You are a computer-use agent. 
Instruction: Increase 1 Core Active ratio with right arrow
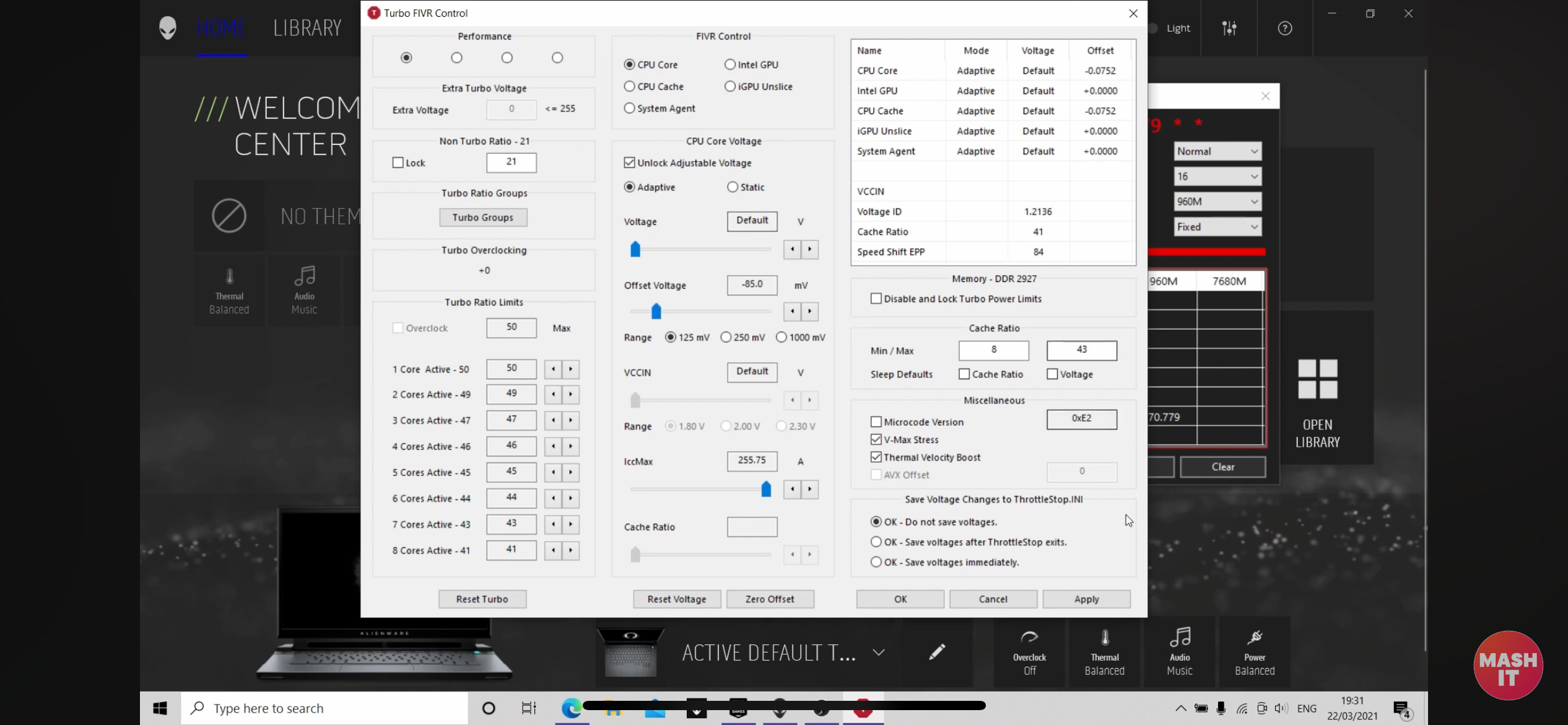coord(571,369)
